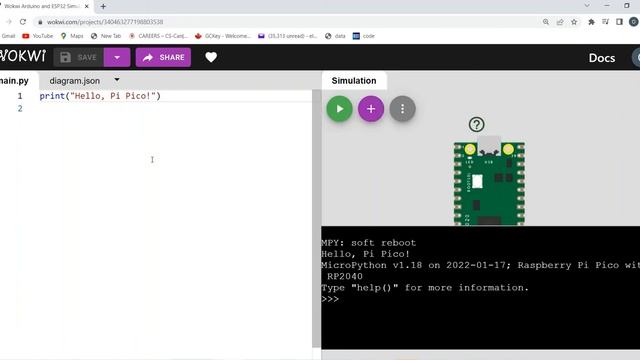Screen dimensions: 640x360
Task: Click the serial terminal prompt
Action: [330, 299]
